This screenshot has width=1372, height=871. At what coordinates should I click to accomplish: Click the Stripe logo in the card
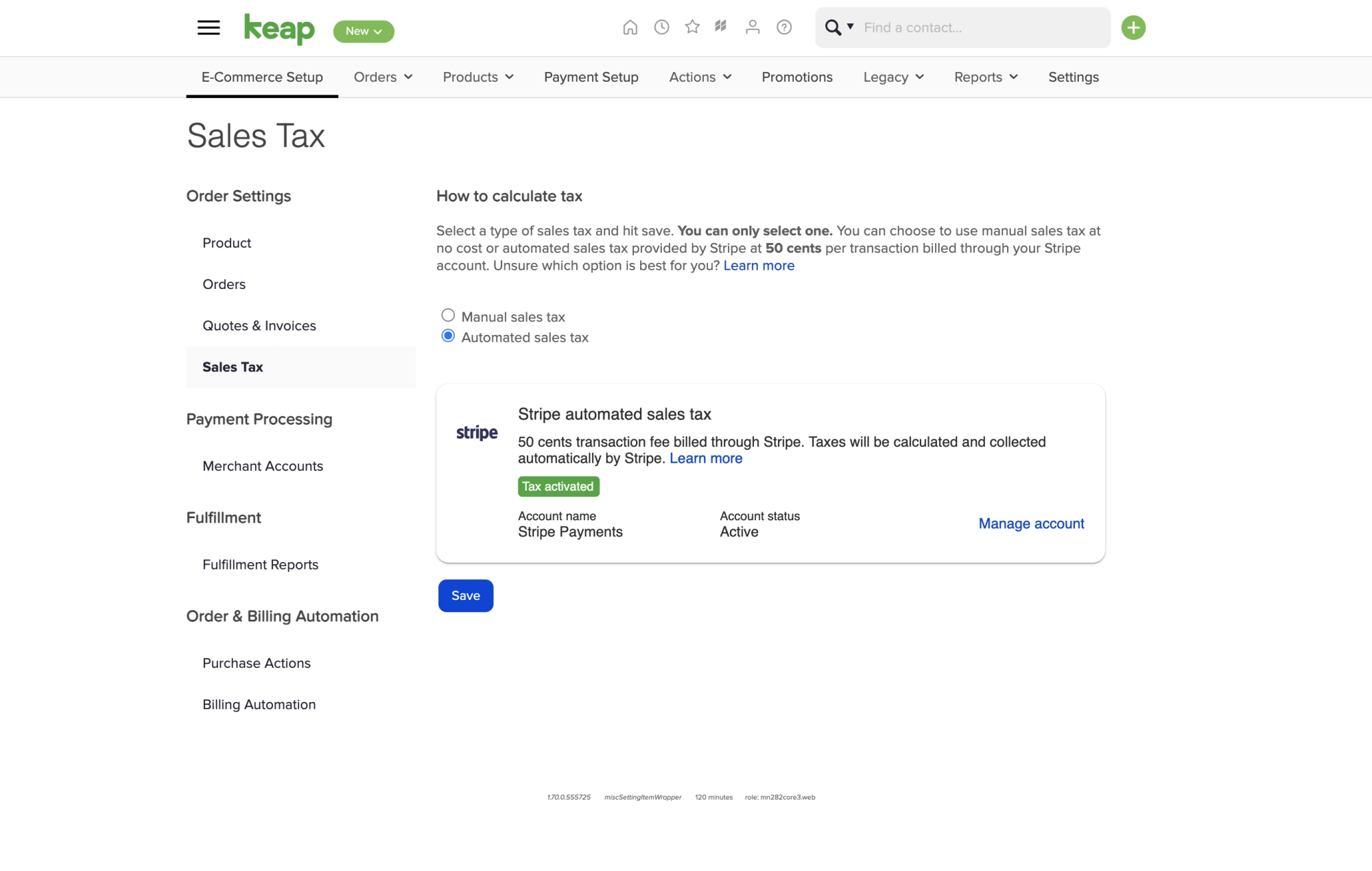[477, 432]
